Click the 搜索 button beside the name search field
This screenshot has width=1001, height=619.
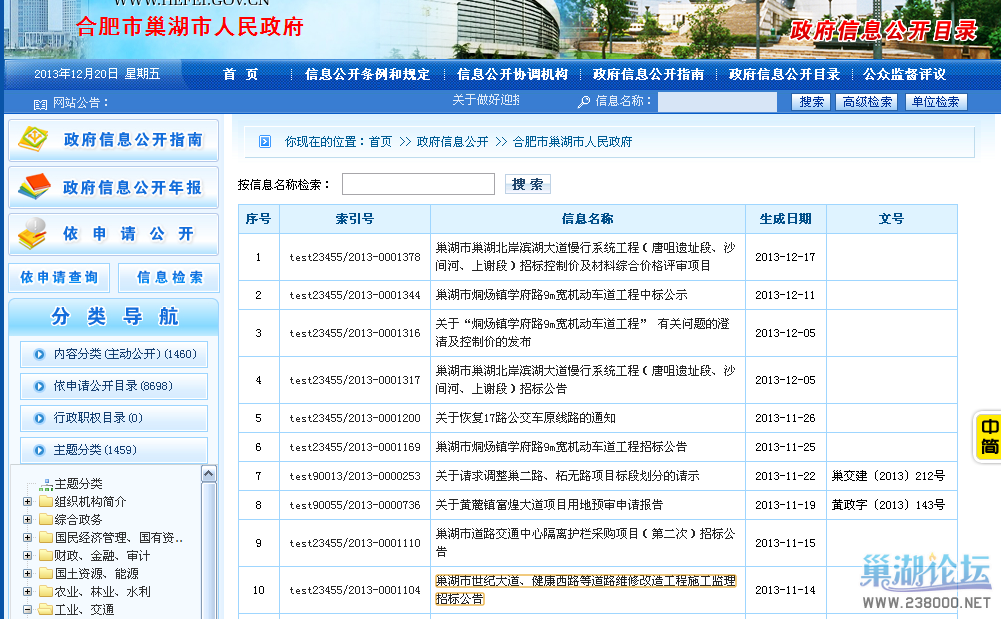pyautogui.click(x=527, y=184)
